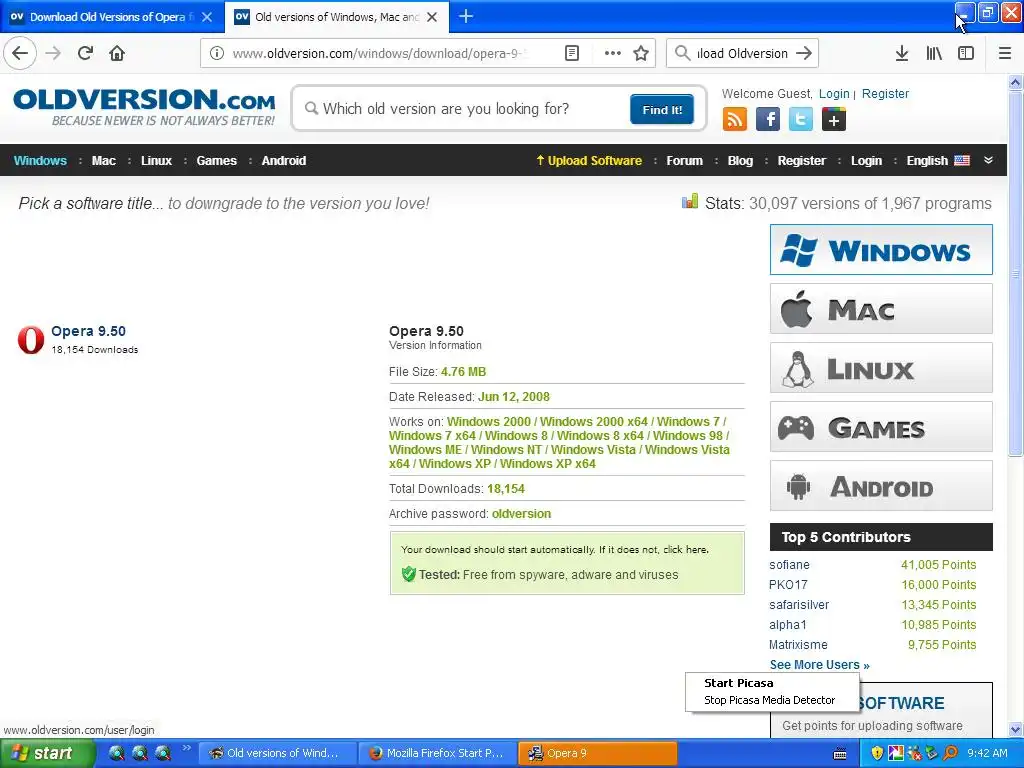Click the large Games category button
This screenshot has width=1024, height=768.
coord(881,427)
